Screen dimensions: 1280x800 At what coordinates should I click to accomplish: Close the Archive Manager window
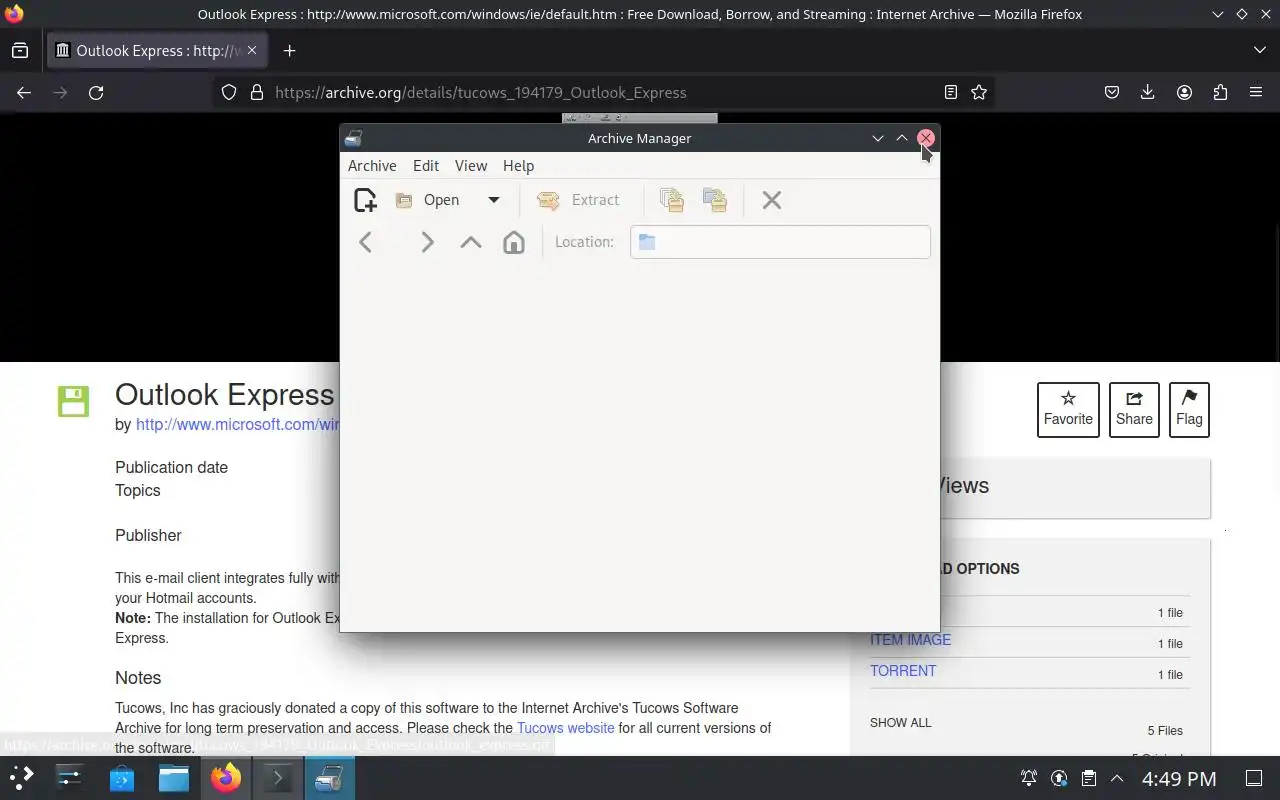pyautogui.click(x=926, y=138)
